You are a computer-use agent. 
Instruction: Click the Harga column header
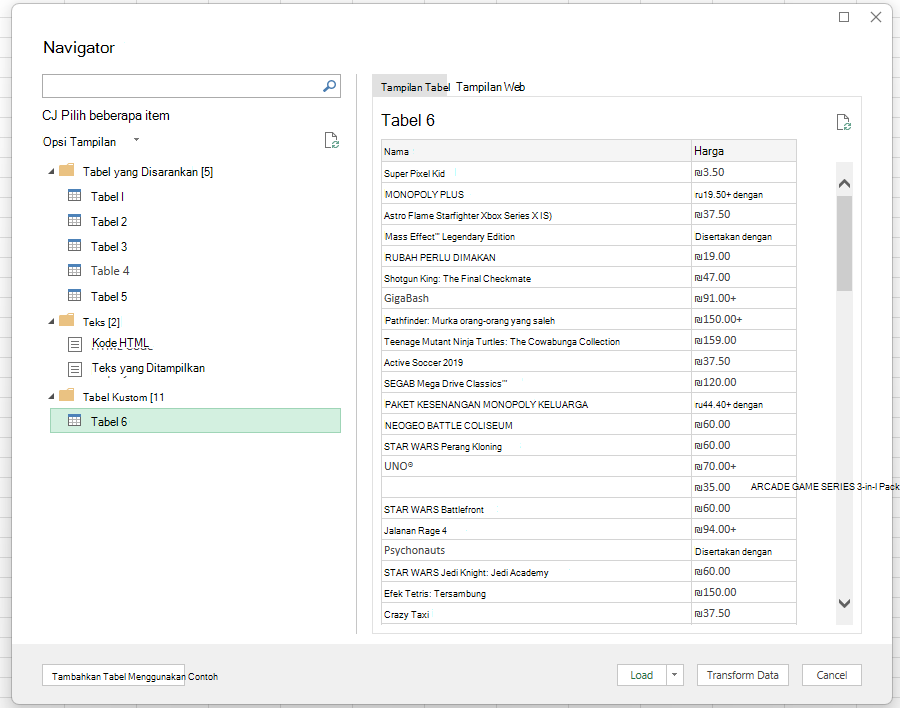[x=744, y=151]
